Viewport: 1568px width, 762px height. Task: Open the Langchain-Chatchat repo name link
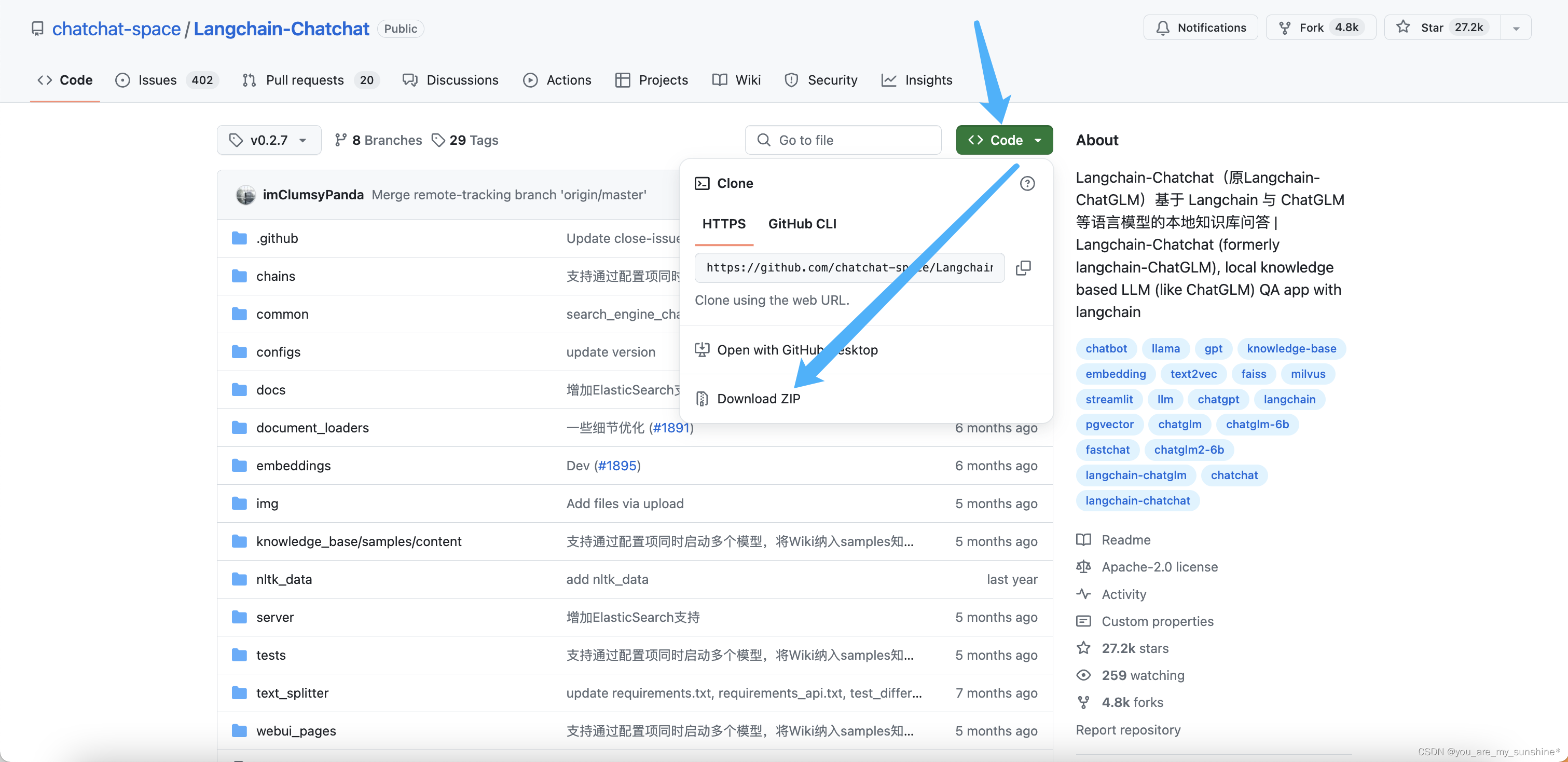coord(281,29)
